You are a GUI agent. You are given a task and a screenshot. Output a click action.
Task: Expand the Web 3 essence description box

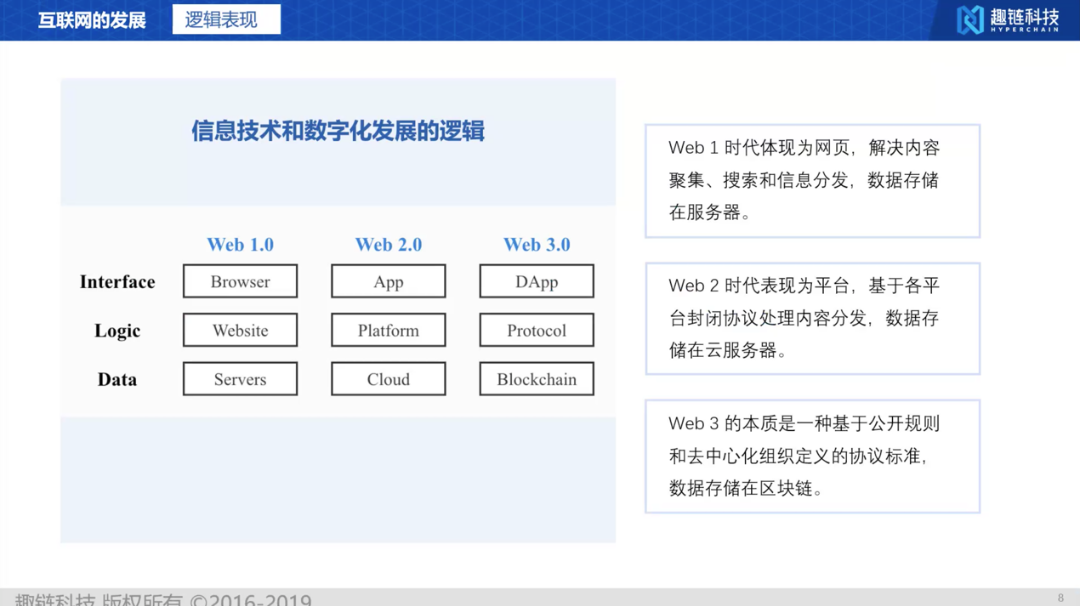812,455
